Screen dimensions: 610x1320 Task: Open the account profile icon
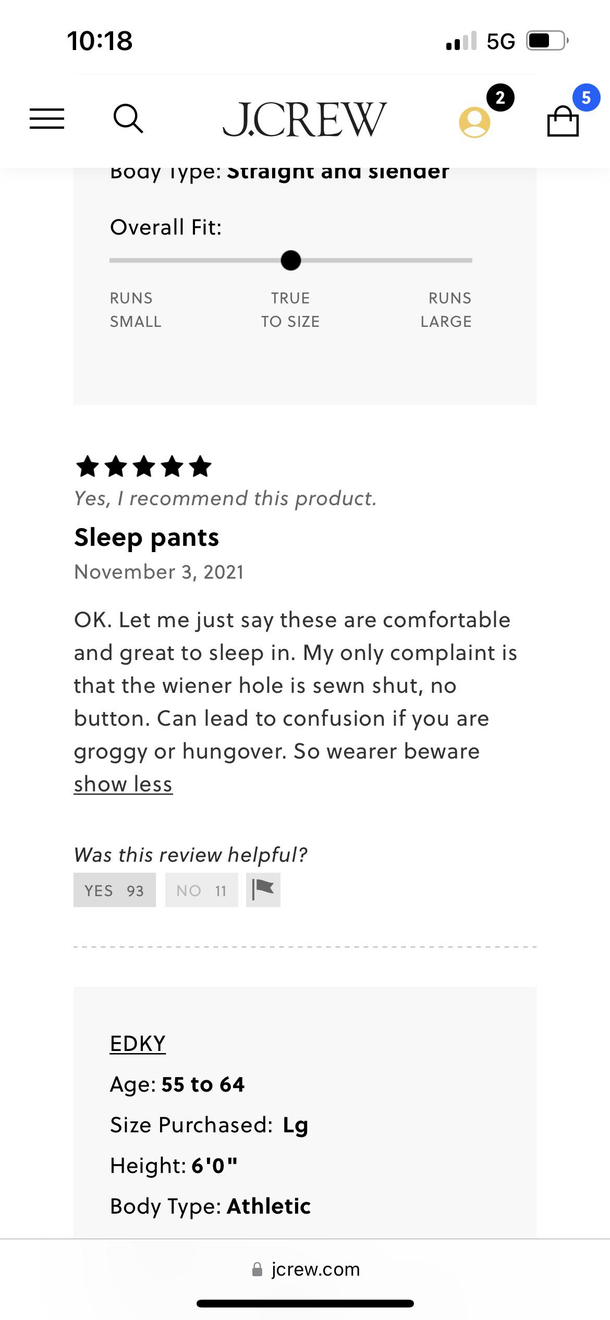474,122
